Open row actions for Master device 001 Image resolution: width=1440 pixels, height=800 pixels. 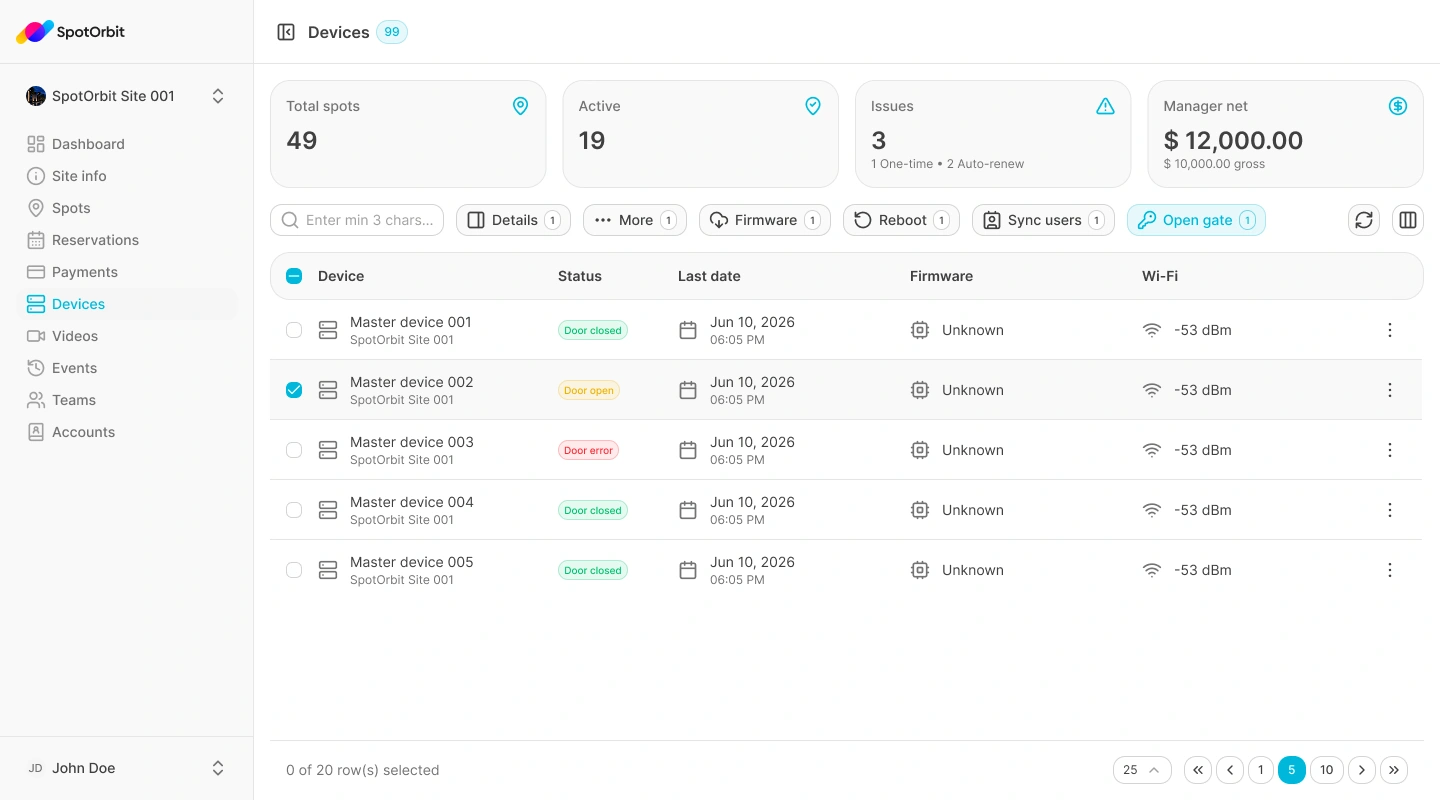coord(1390,330)
